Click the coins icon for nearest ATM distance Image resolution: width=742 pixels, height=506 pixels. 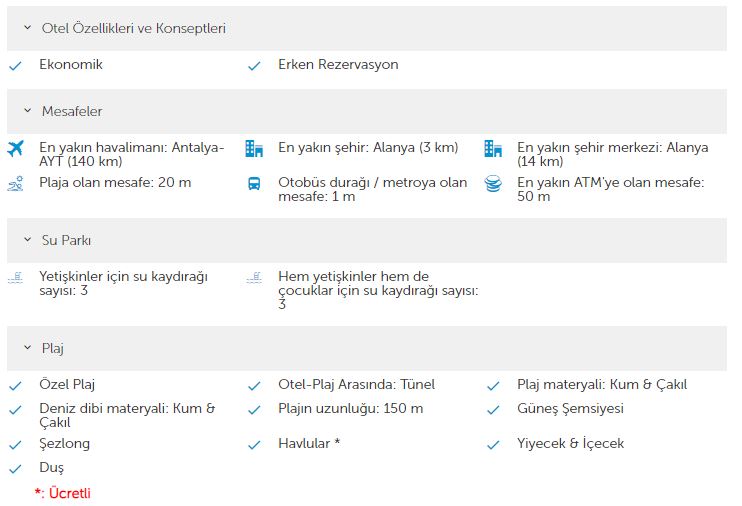(493, 184)
